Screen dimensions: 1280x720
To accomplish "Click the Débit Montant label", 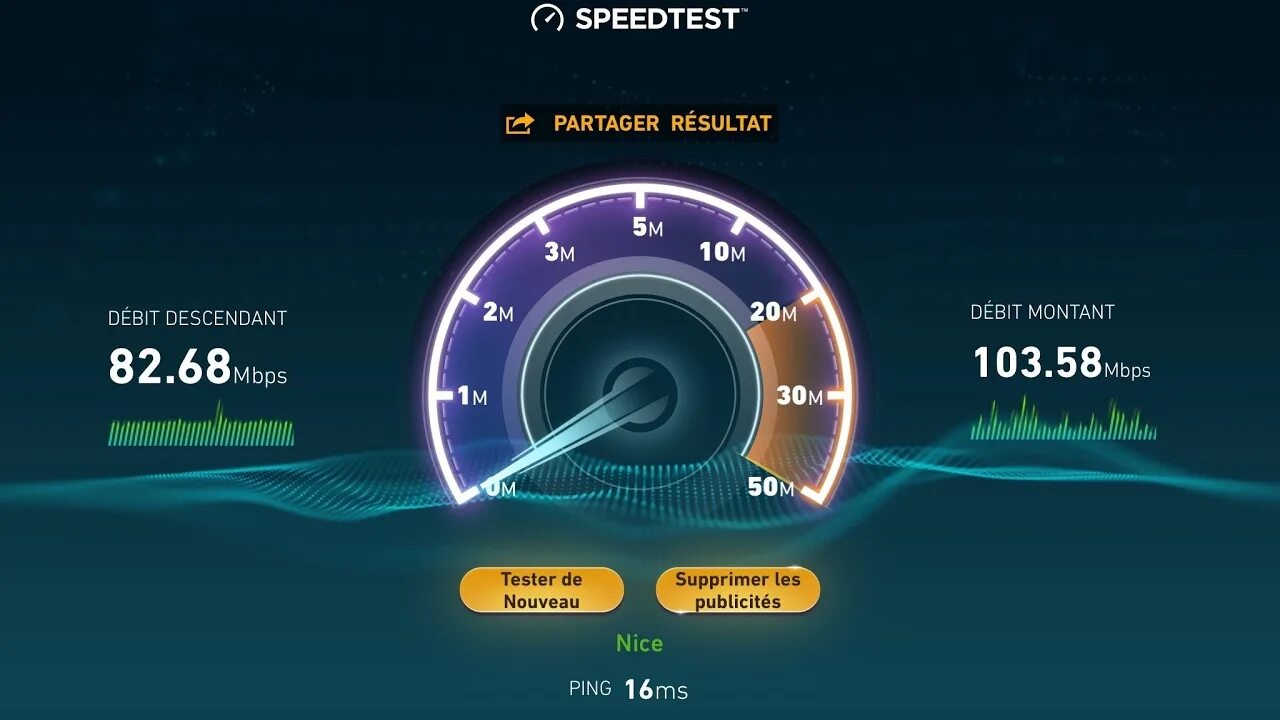I will pyautogui.click(x=1042, y=312).
